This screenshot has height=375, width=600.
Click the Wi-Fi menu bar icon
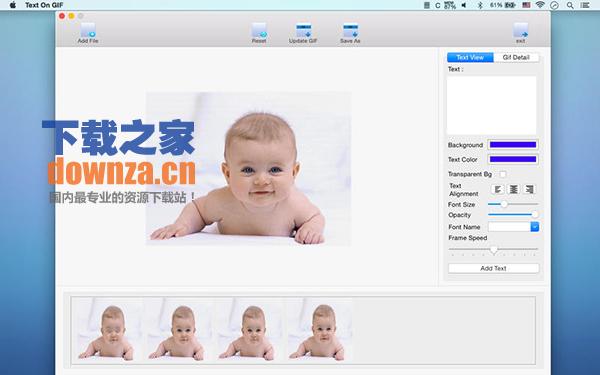(540, 5)
